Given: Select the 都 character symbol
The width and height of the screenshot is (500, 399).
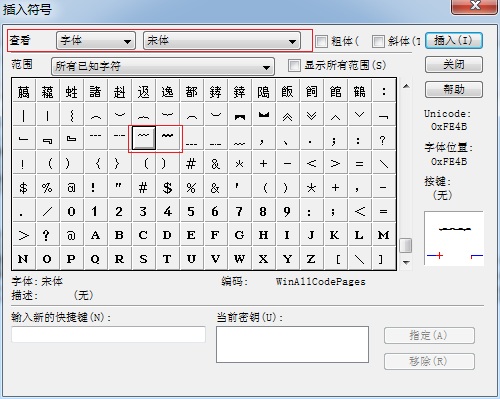Looking at the screenshot, I should (191, 91).
